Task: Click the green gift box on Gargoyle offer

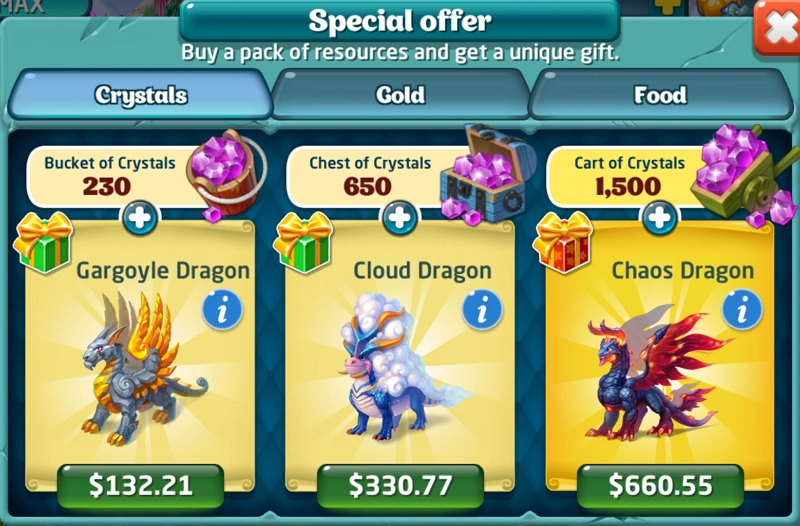Action: [x=43, y=242]
